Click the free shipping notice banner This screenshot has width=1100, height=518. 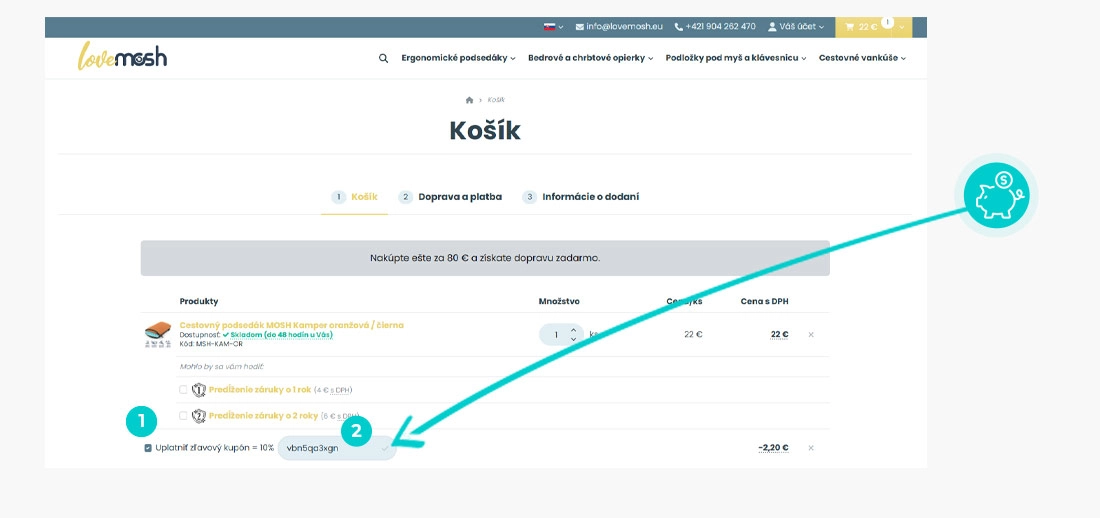click(x=485, y=258)
